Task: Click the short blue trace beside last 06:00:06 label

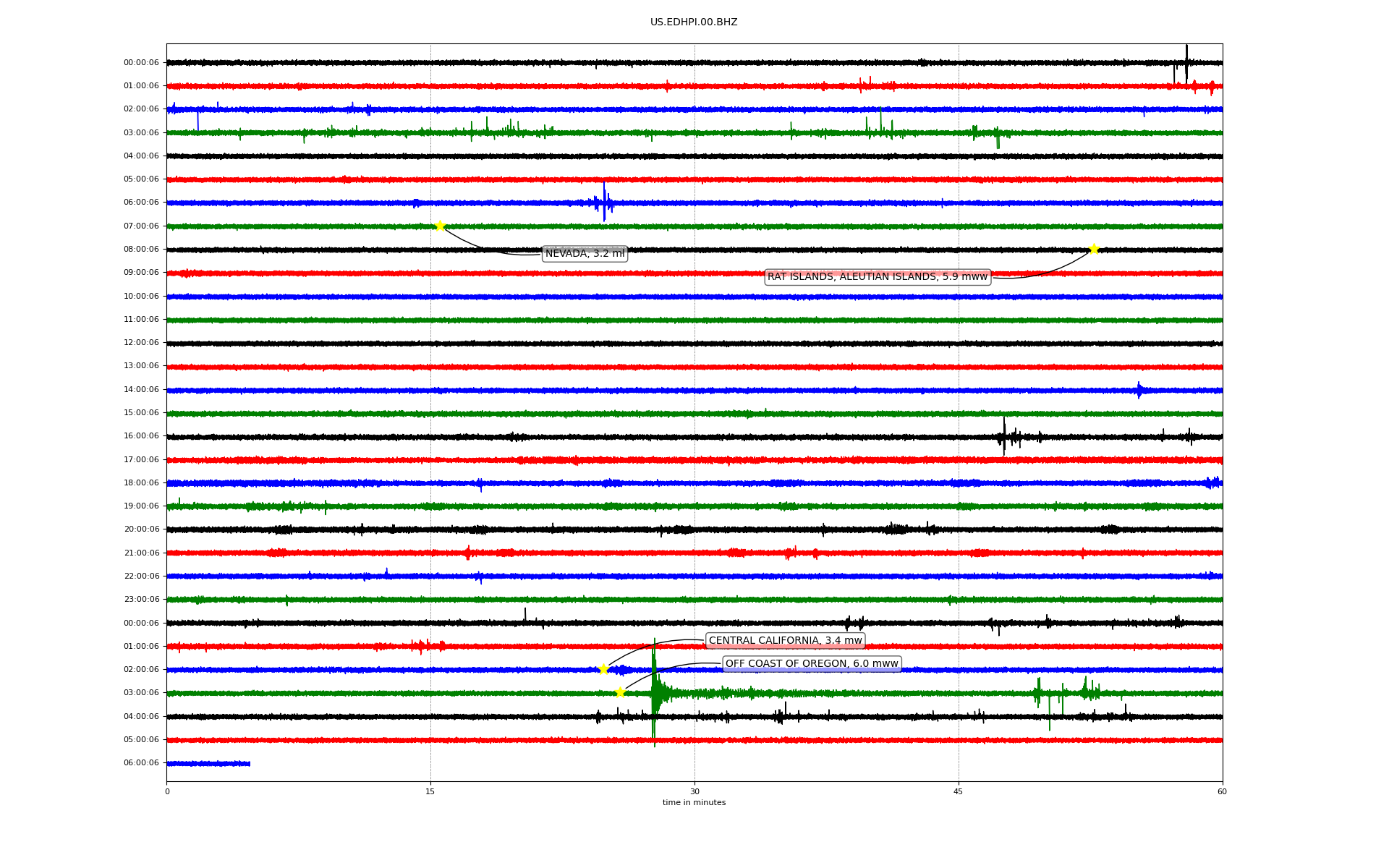Action: coord(208,763)
